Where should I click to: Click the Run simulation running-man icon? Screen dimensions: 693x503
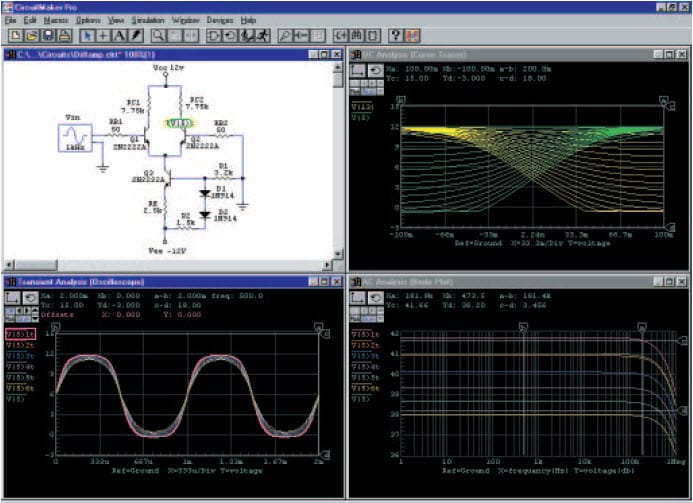(x=261, y=35)
